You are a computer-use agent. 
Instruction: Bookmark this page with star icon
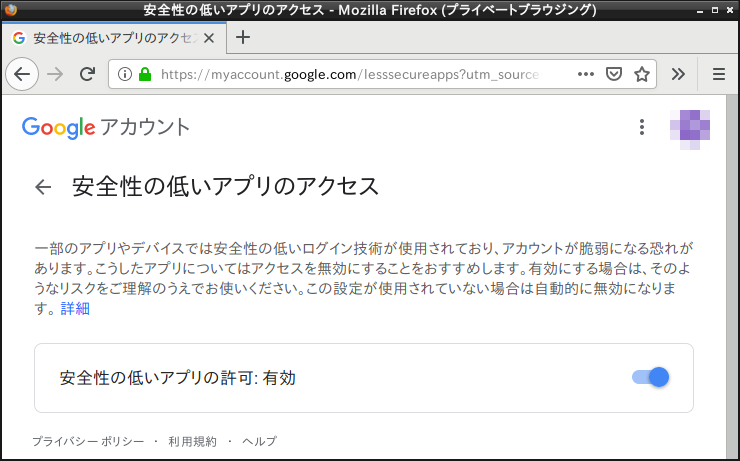click(641, 74)
